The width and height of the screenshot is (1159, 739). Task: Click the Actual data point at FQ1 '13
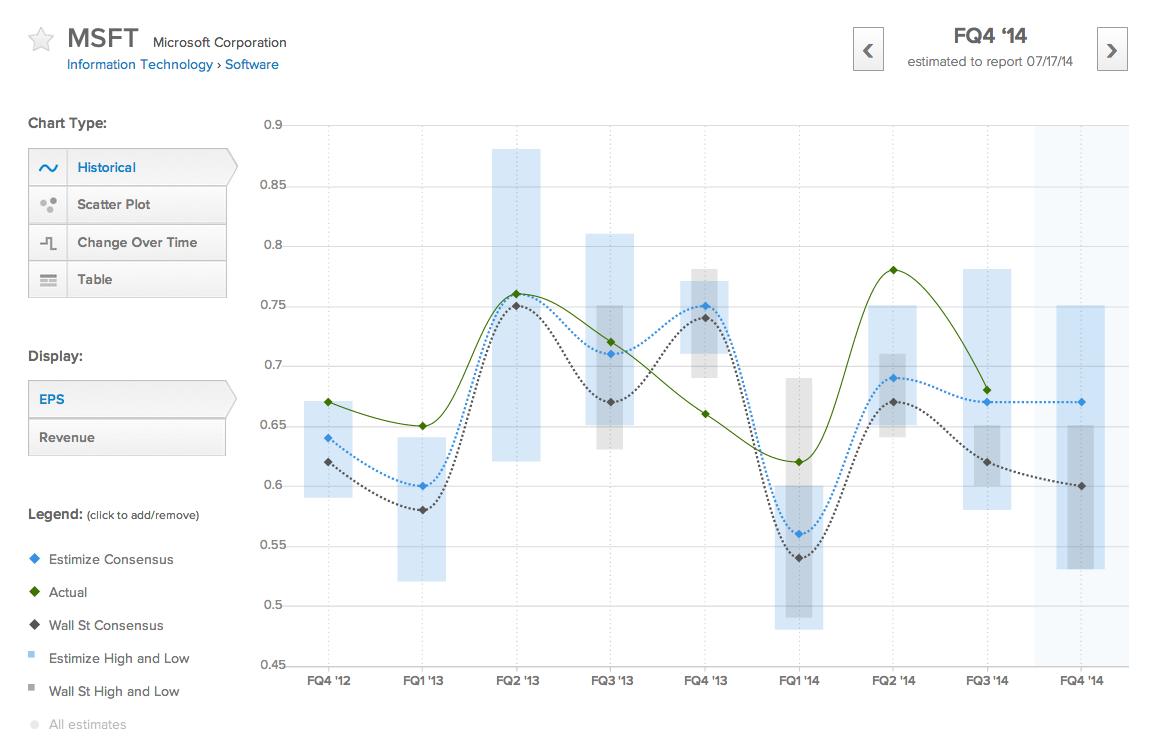423,426
